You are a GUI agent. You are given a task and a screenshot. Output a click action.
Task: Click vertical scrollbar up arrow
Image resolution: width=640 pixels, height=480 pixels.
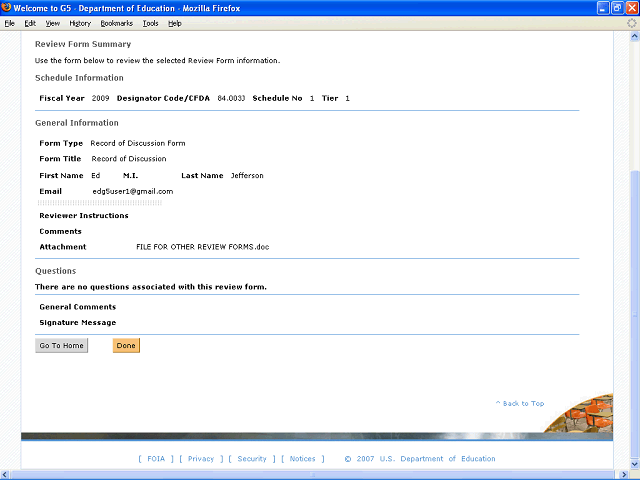(x=635, y=36)
